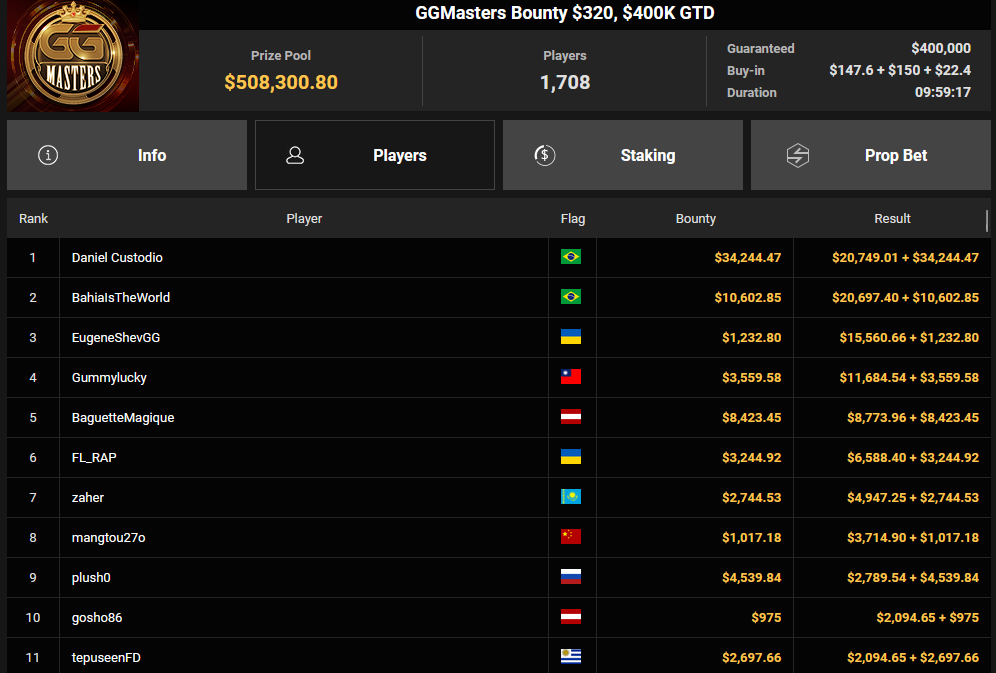Open the Prop Bet tab
Viewport: 996px width, 673px height.
point(871,155)
